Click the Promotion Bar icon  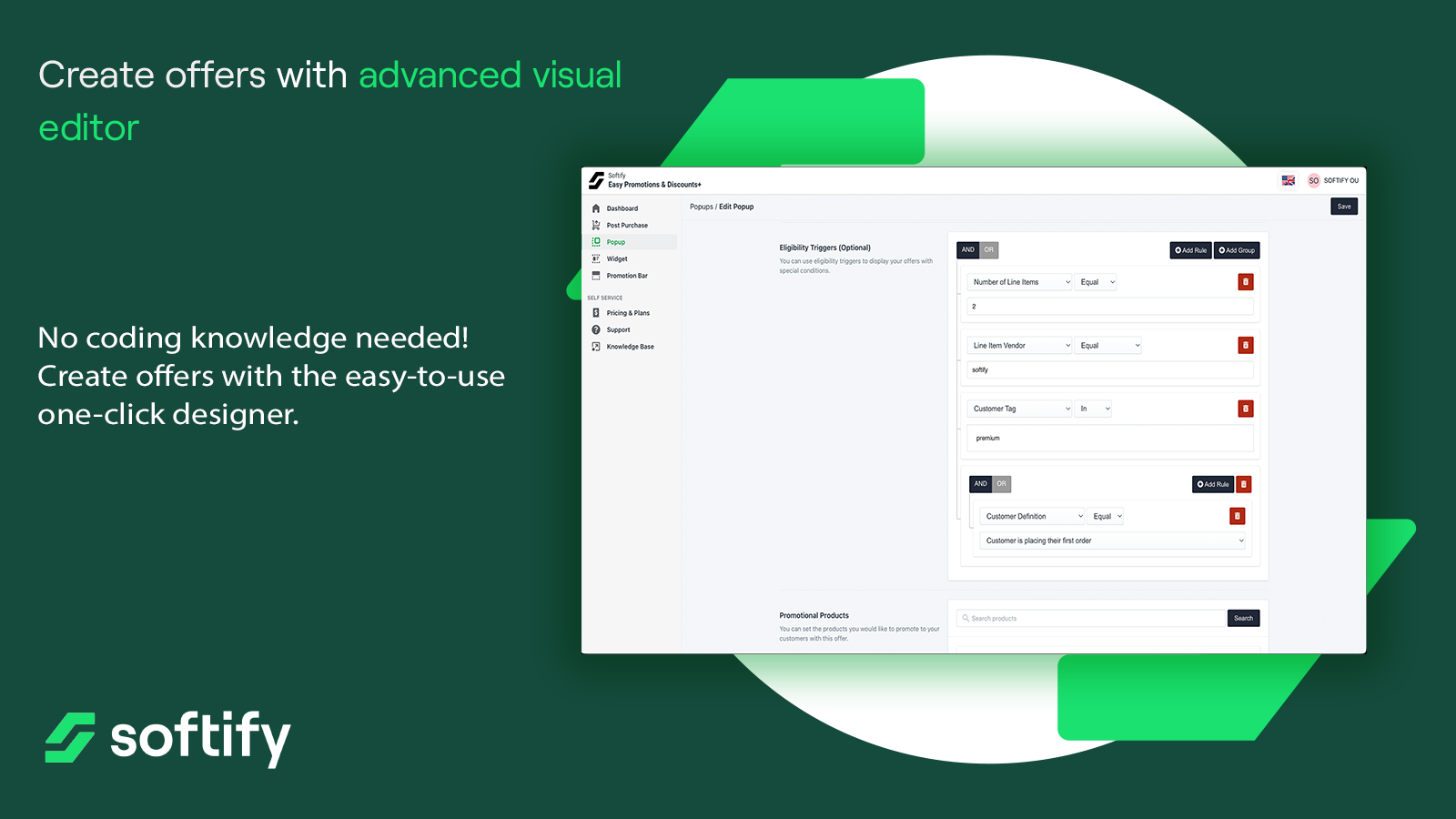click(596, 276)
